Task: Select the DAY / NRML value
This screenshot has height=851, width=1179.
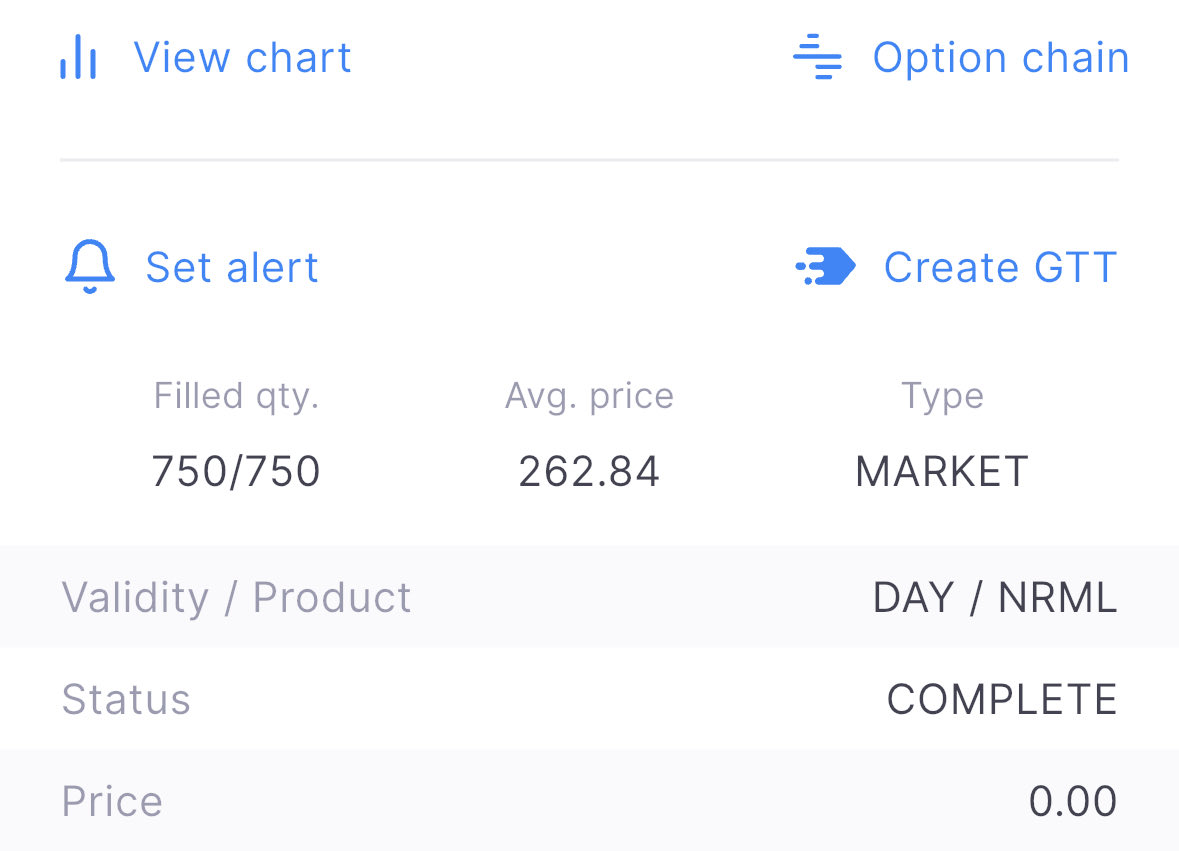Action: [x=994, y=598]
